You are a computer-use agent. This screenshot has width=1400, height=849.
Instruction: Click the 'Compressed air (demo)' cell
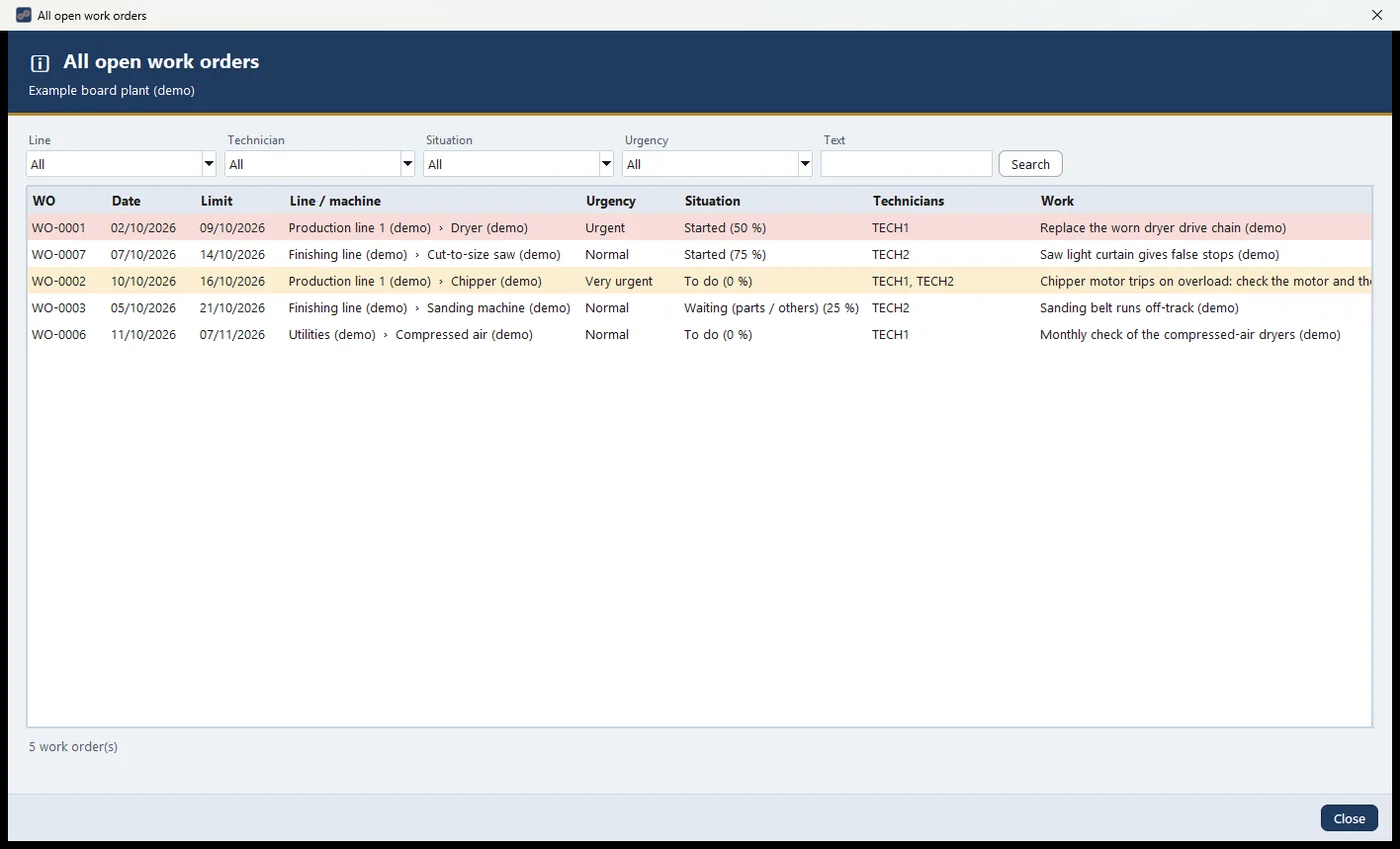464,334
